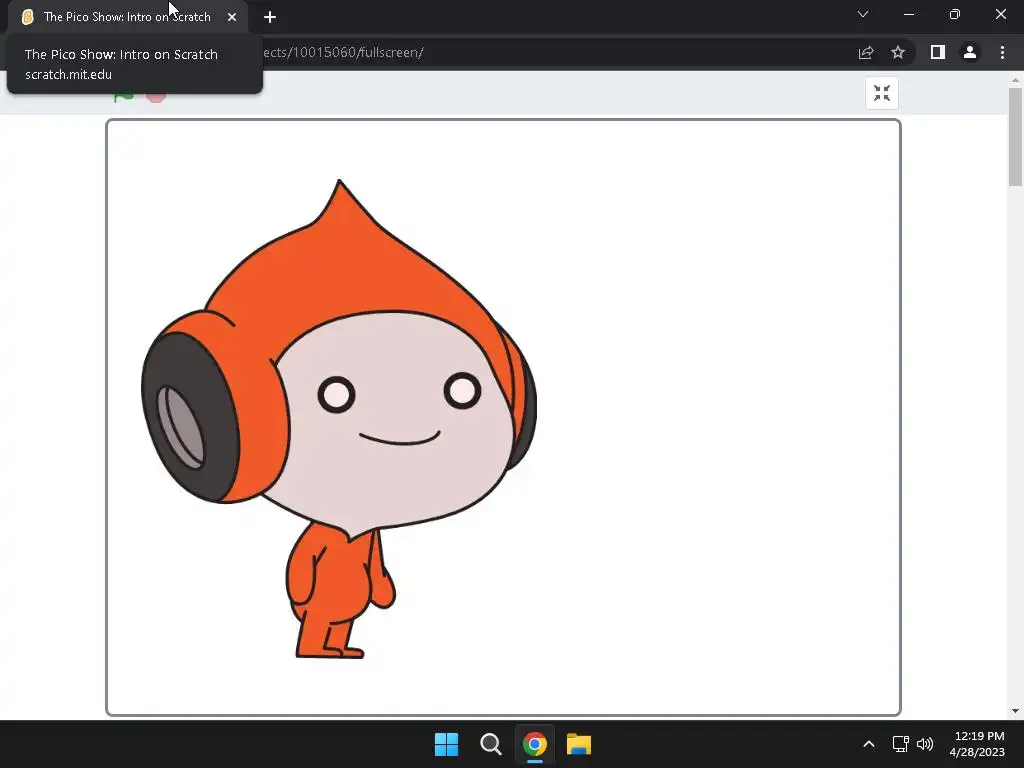
Task: Click the address bar URL text
Action: click(343, 52)
